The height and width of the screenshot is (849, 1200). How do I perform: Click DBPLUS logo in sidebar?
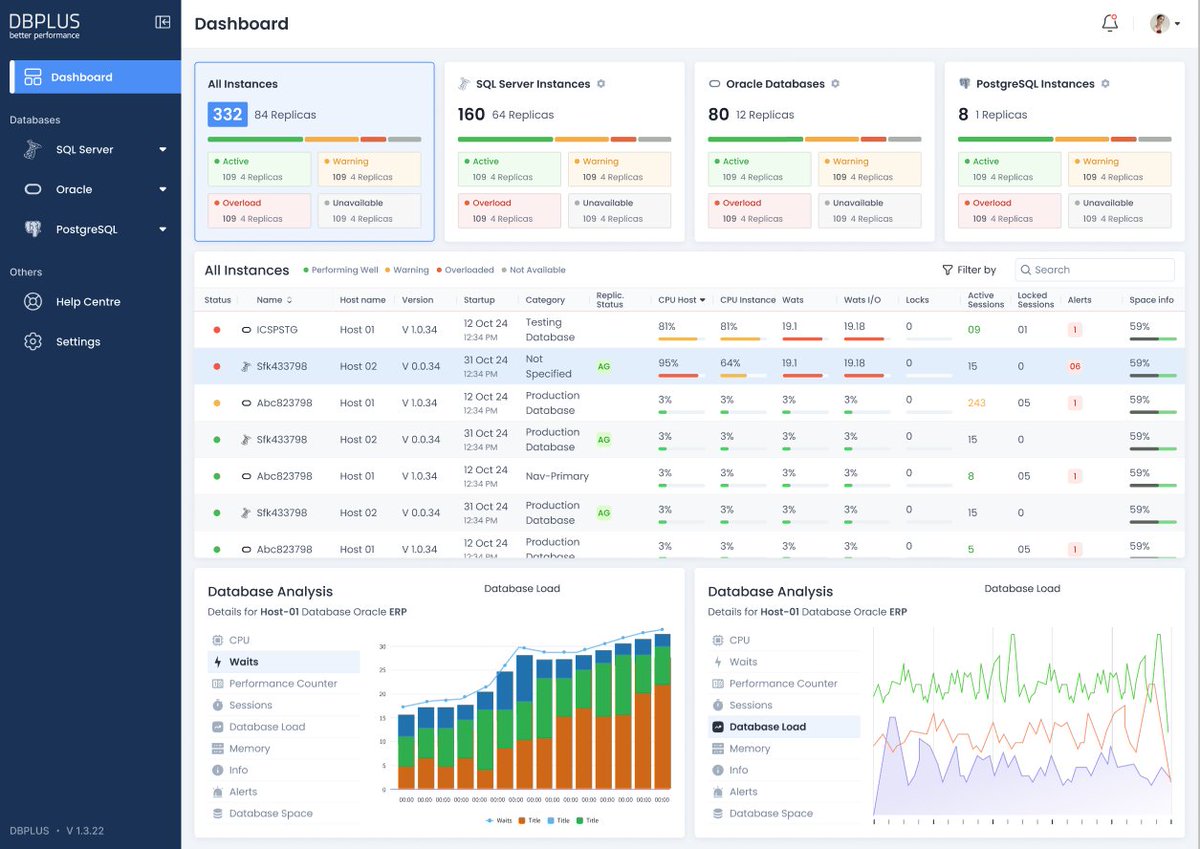(45, 25)
